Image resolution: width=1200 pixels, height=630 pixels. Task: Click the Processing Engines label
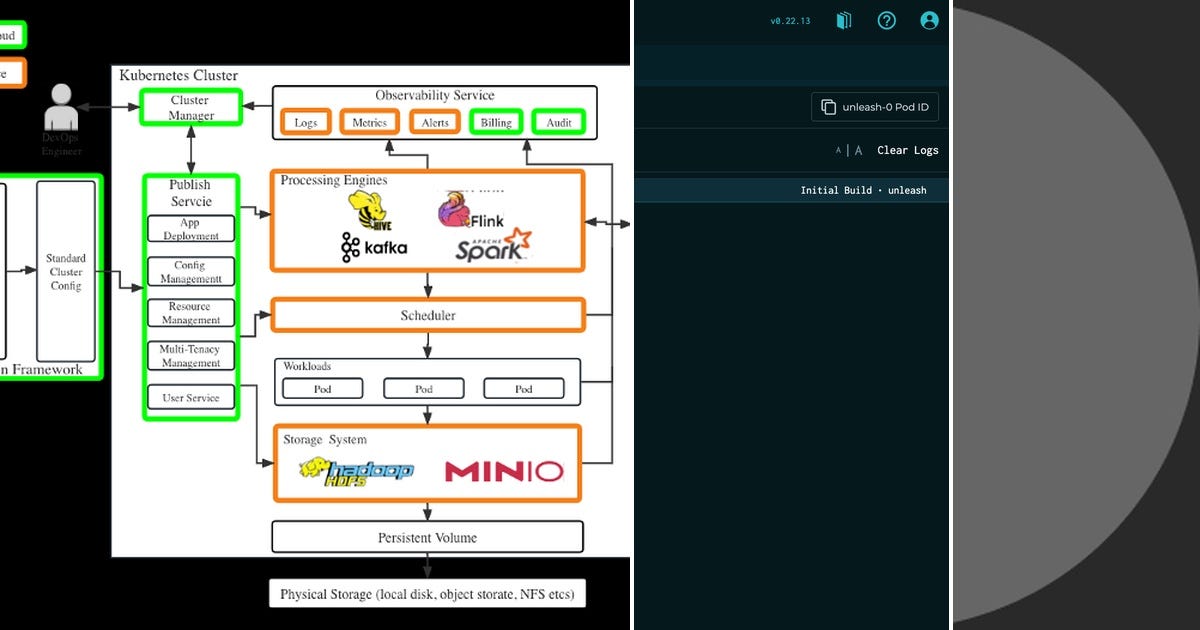(x=333, y=180)
